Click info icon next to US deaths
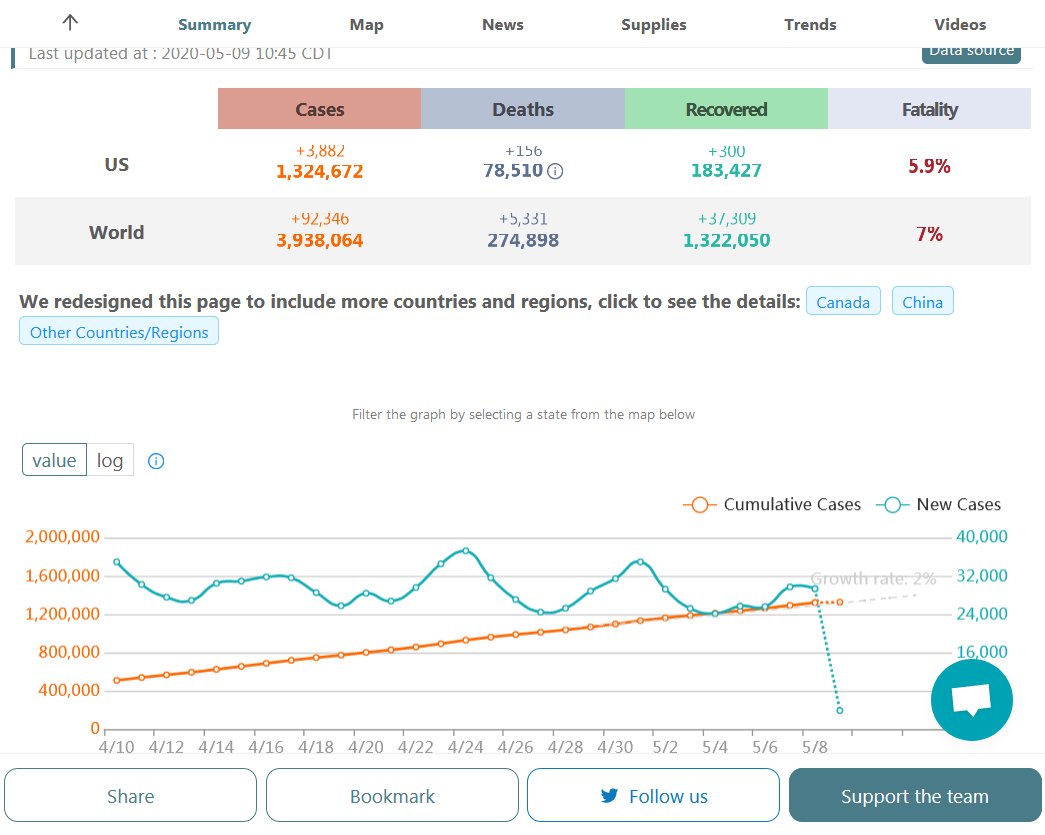 coord(555,171)
